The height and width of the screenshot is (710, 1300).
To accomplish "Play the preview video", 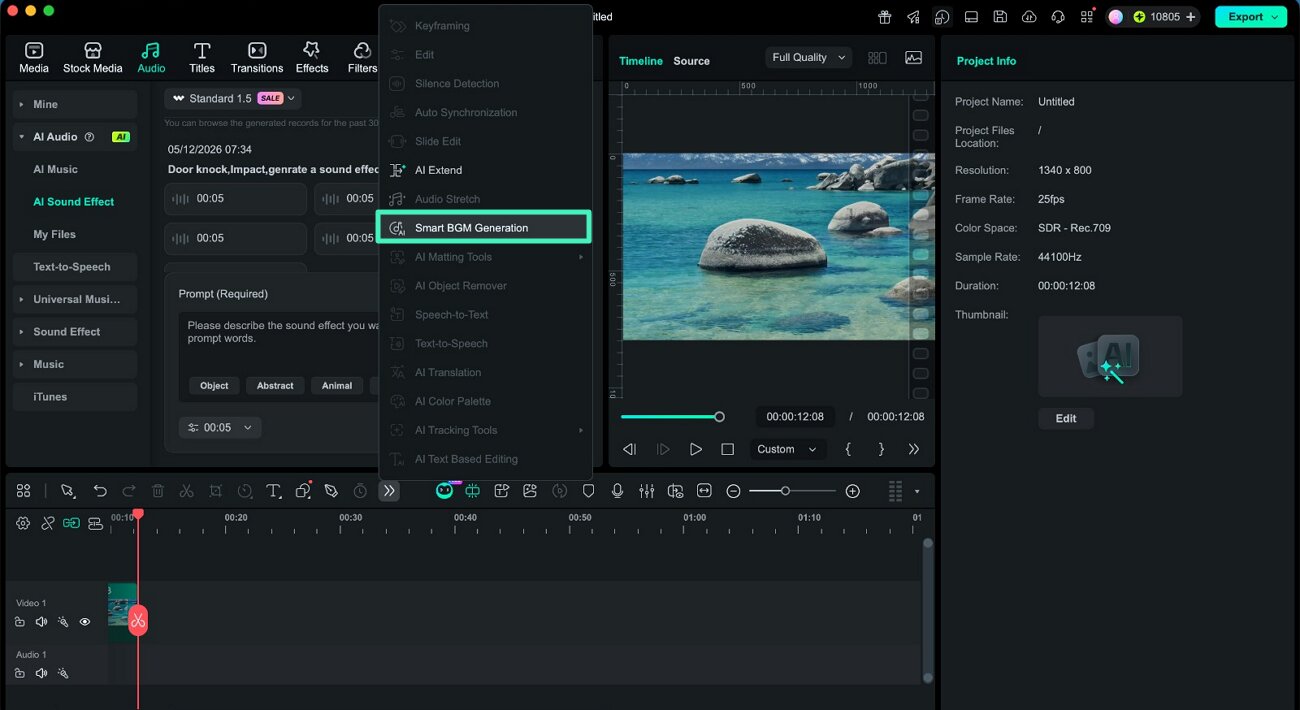I will 696,449.
